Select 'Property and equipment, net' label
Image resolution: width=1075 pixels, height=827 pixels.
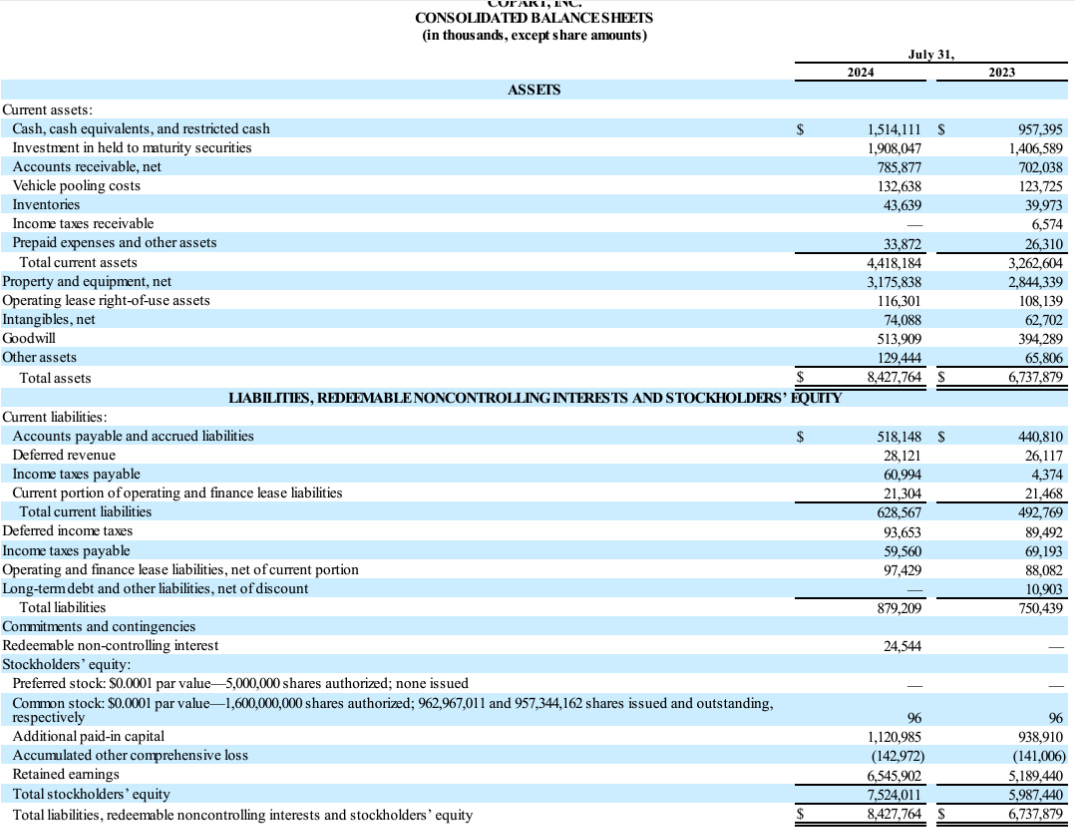(87, 282)
